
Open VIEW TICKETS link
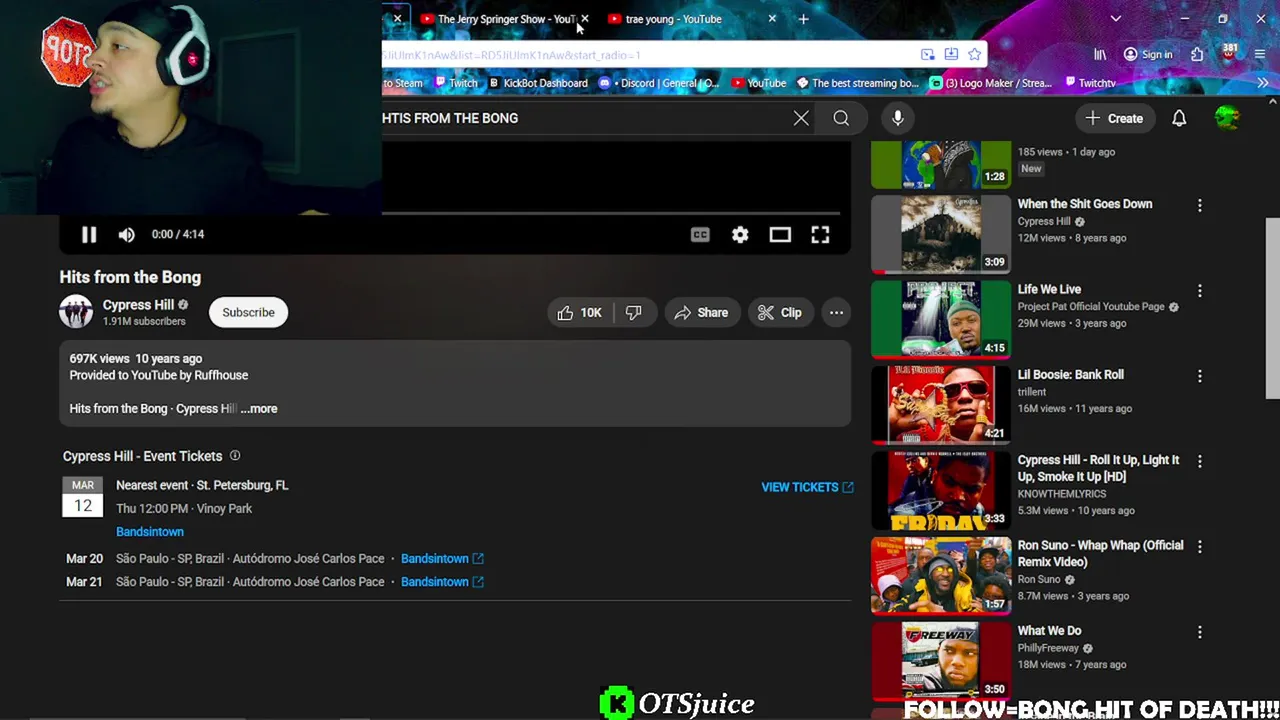[807, 487]
